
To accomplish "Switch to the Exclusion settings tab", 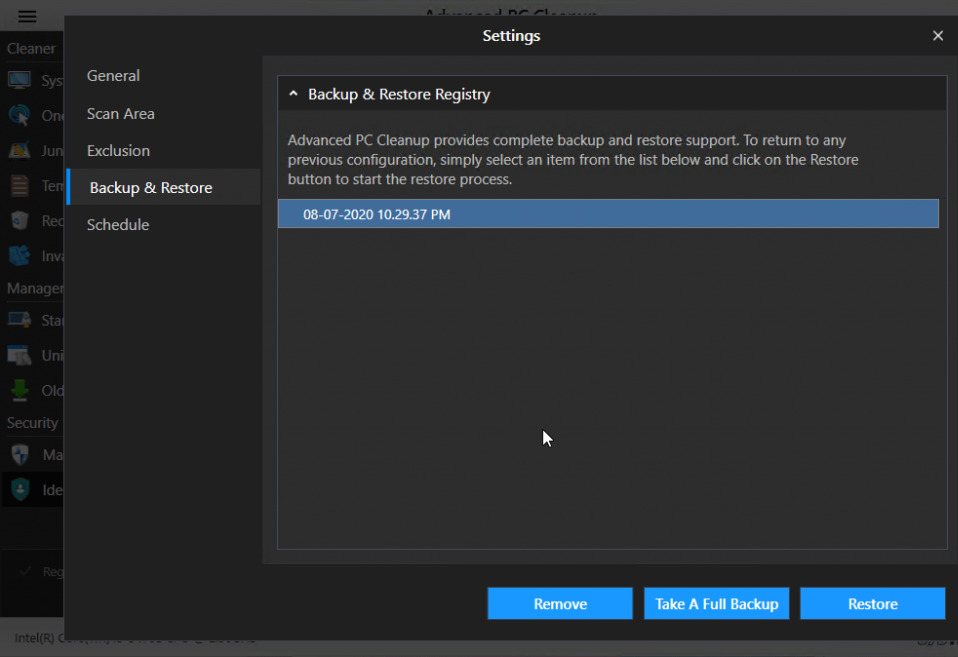I will click(x=118, y=150).
